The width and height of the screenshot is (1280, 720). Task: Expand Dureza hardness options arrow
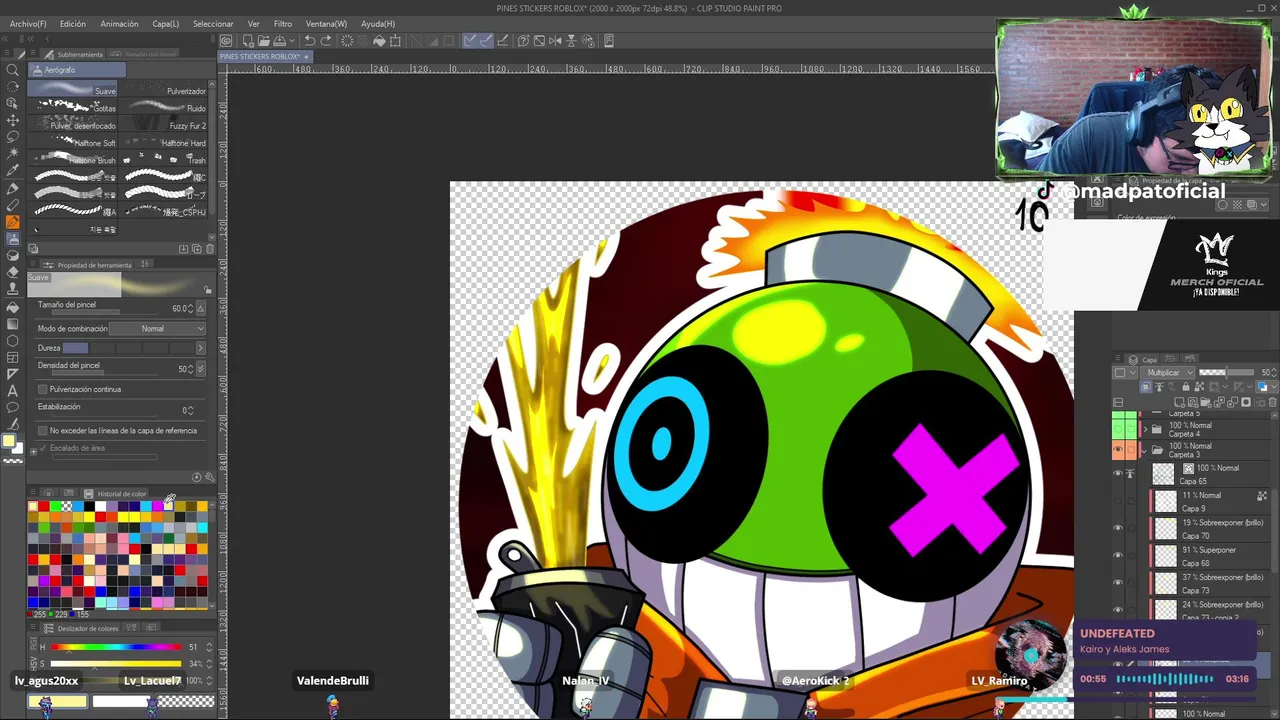click(x=200, y=348)
